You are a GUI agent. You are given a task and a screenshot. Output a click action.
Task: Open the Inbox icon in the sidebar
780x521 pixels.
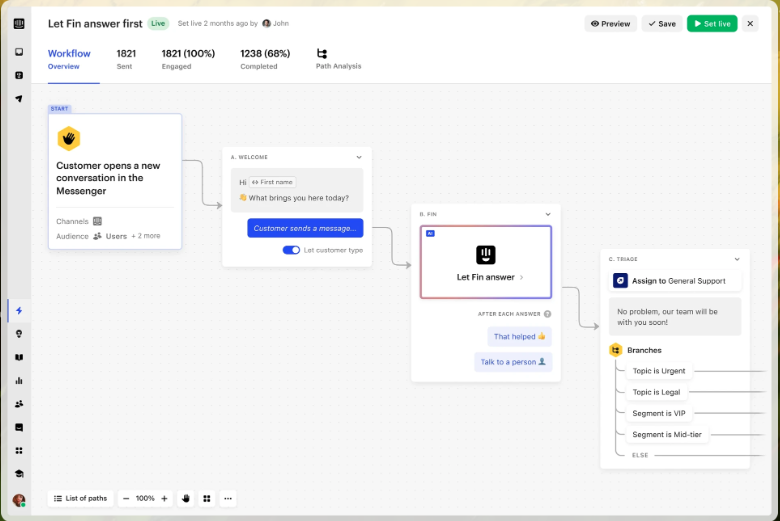[18, 52]
